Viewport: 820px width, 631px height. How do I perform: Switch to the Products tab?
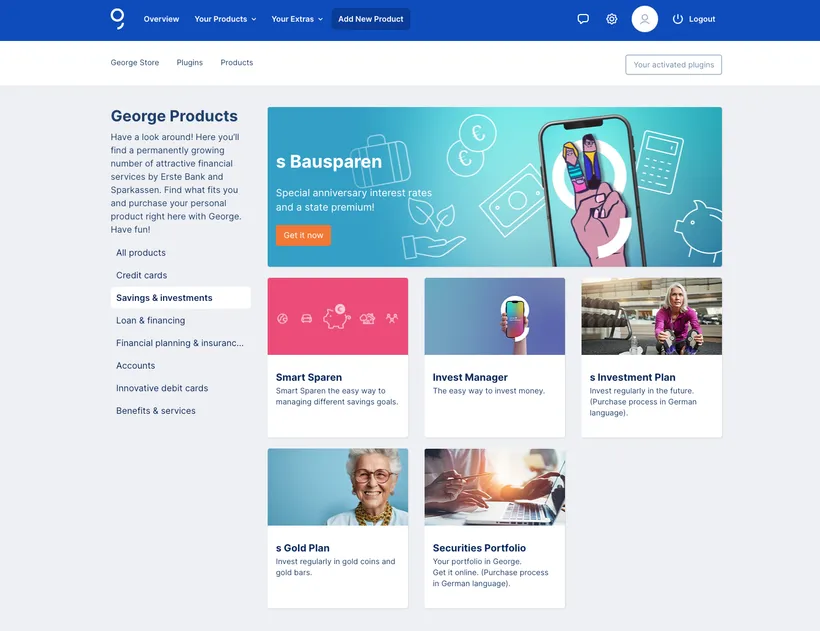(x=236, y=62)
